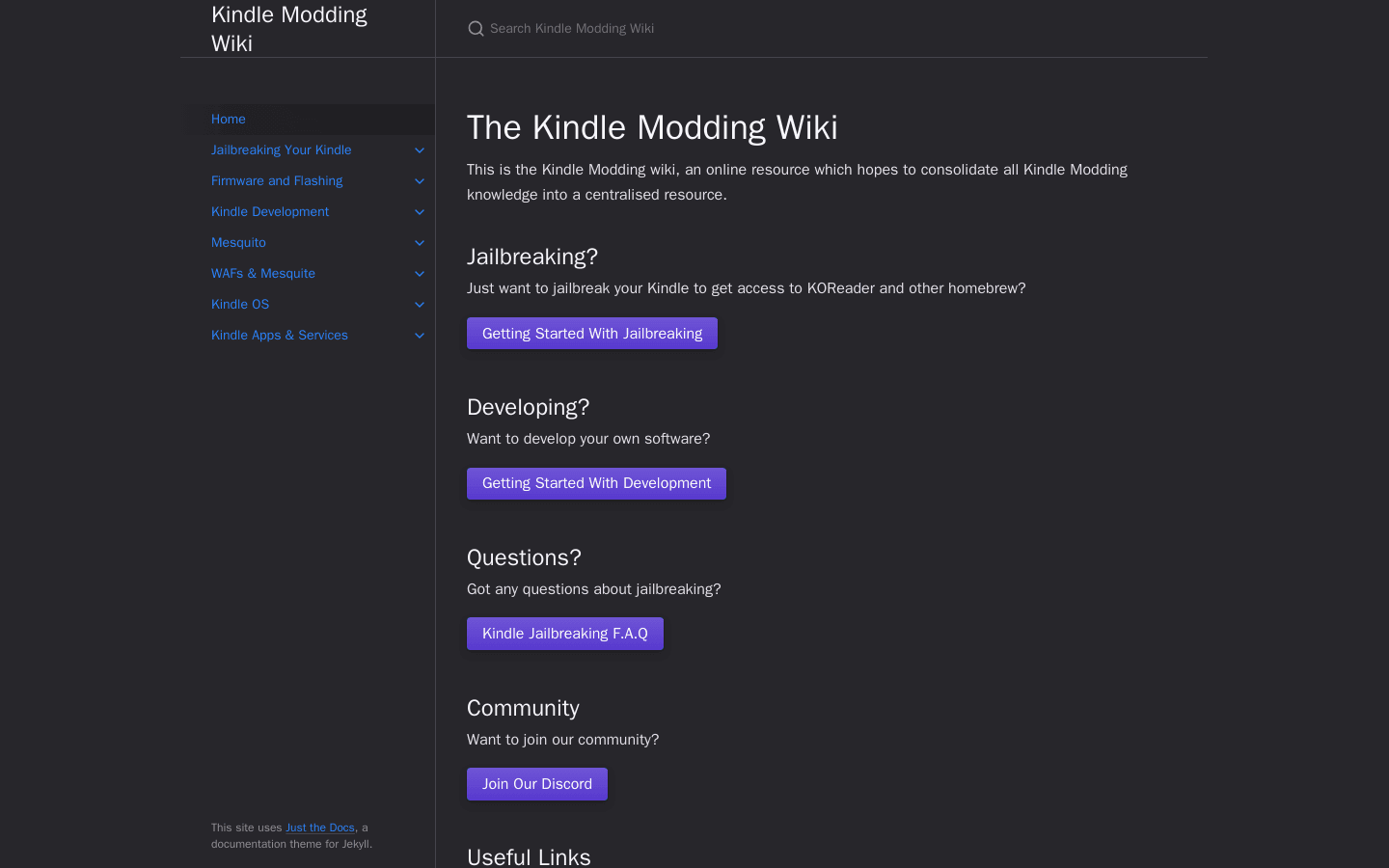Open the Kindle Apps & Services page
1389x868 pixels.
click(x=279, y=335)
